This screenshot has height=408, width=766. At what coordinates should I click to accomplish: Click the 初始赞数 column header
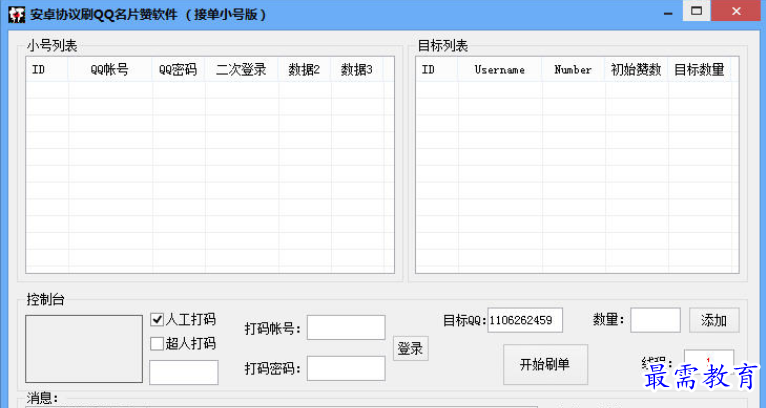(x=637, y=69)
